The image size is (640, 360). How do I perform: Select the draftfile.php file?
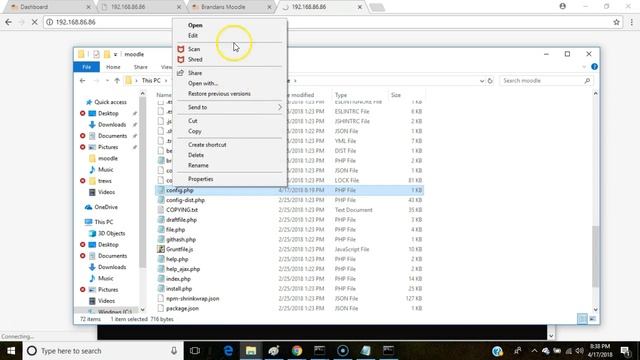click(181, 220)
